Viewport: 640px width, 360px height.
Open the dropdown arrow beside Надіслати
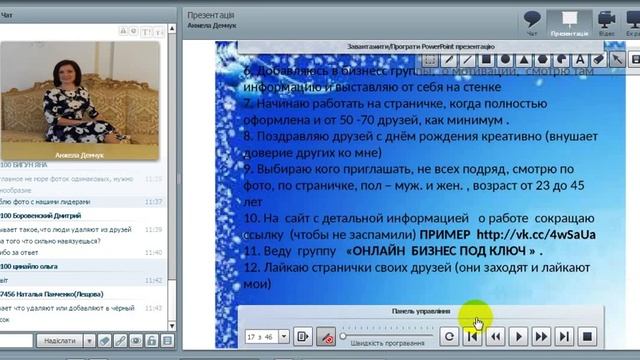(89, 340)
